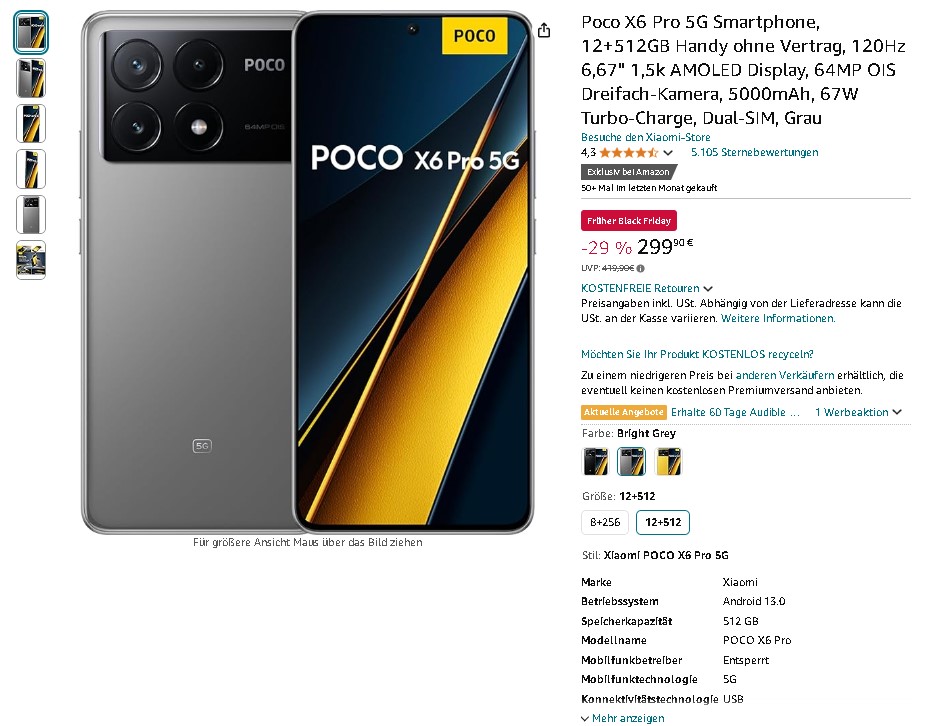Select the Bright Grey color swatch
Viewport: 926px width, 726px height.
coord(632,462)
